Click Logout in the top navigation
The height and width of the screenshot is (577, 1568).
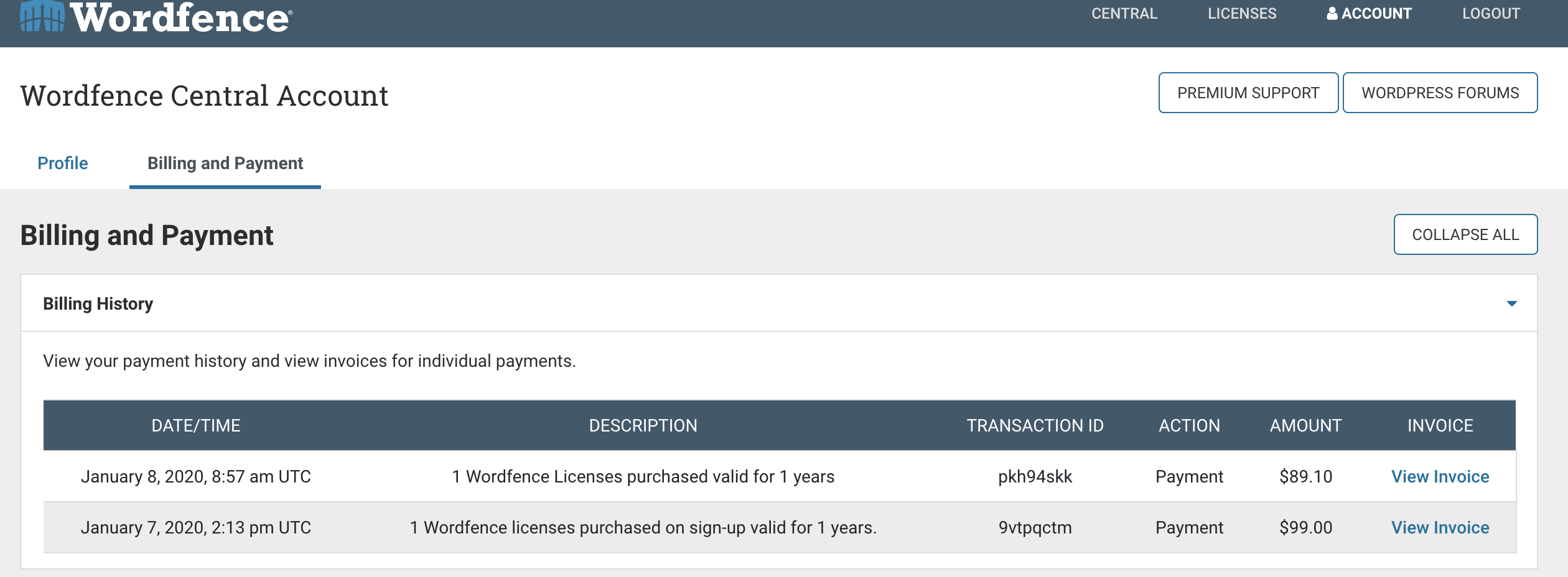pos(1491,14)
